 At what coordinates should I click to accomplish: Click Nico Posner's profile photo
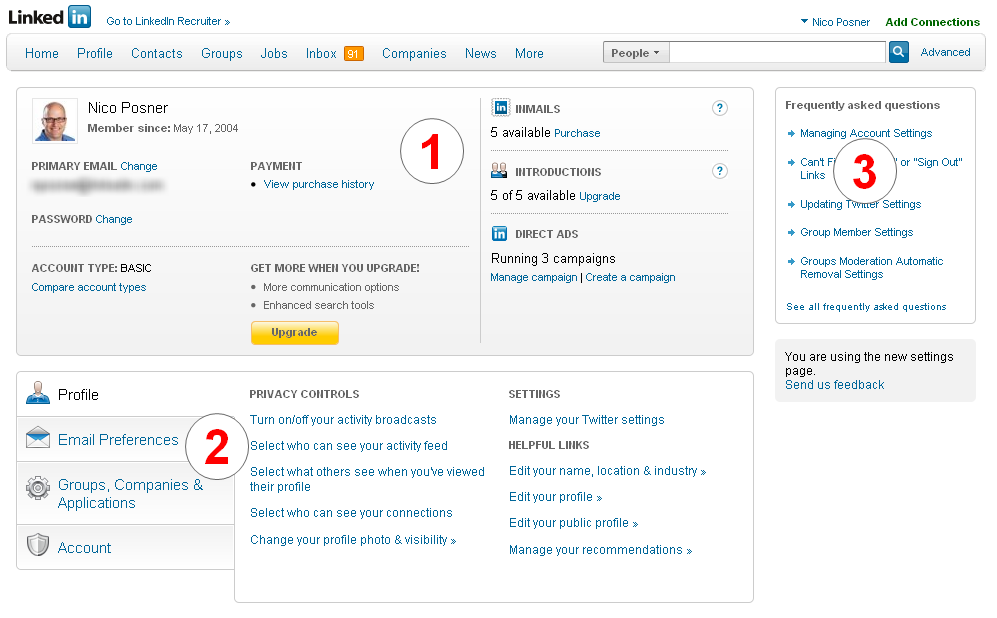[x=55, y=121]
